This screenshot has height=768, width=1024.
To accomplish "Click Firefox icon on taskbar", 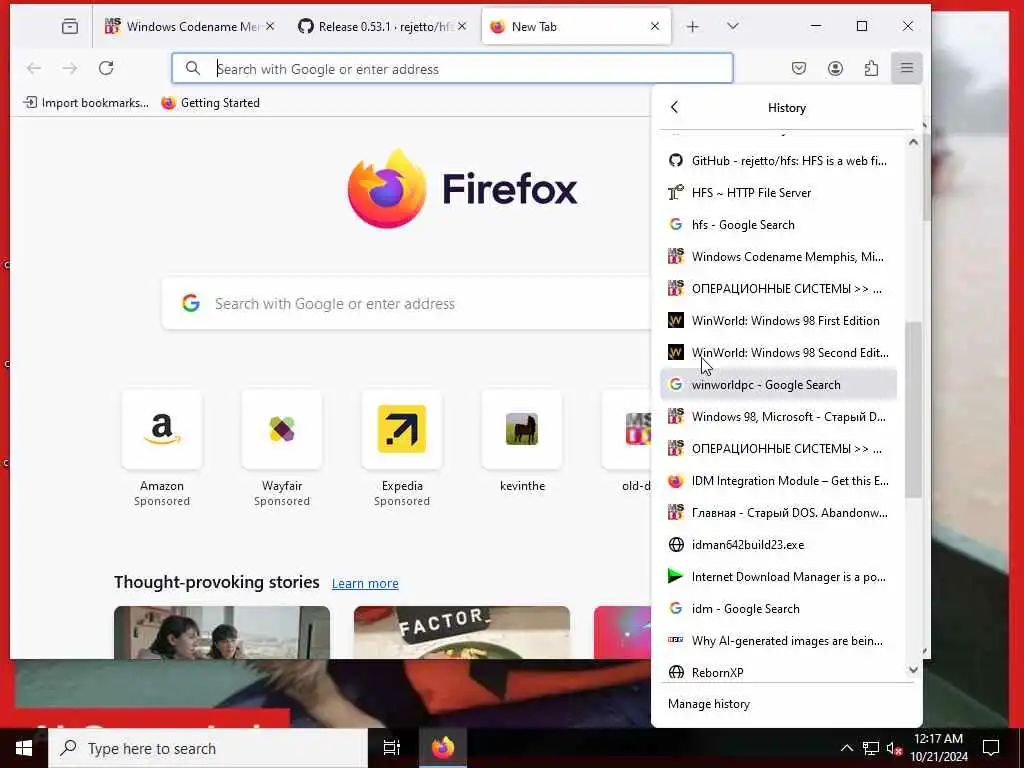I will tap(443, 748).
